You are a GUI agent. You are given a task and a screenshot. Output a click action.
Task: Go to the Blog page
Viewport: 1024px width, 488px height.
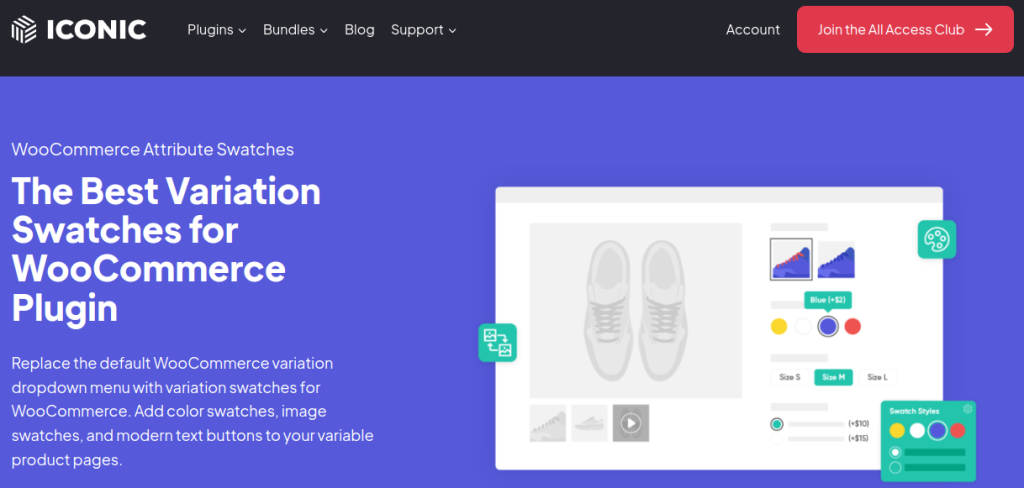point(360,30)
